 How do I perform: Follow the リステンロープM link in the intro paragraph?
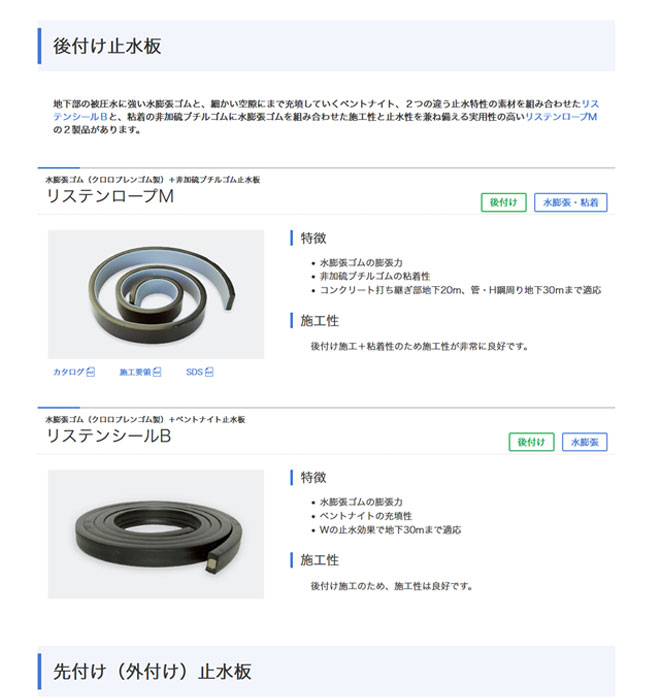[561, 117]
